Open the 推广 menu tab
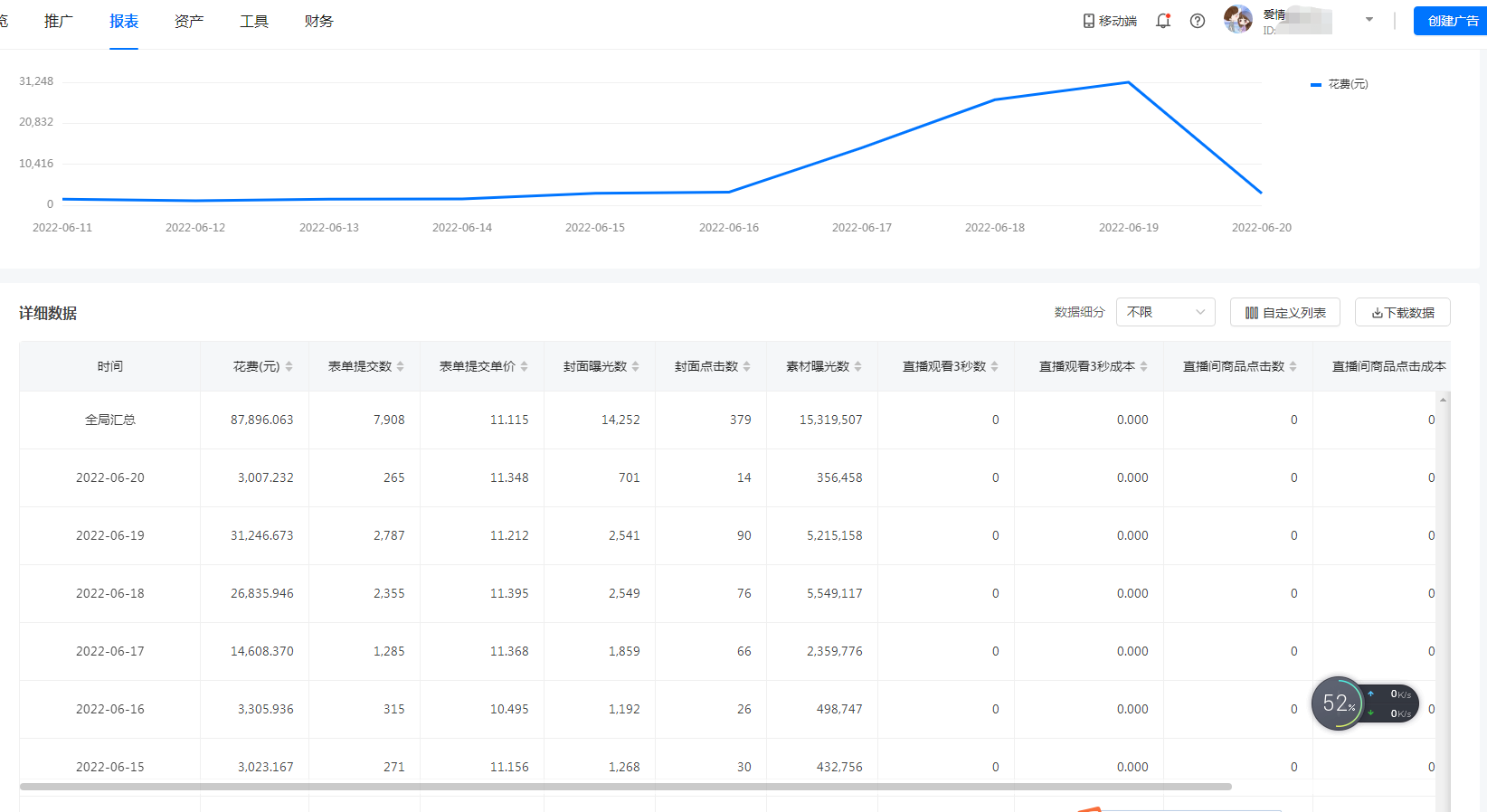 (x=59, y=21)
